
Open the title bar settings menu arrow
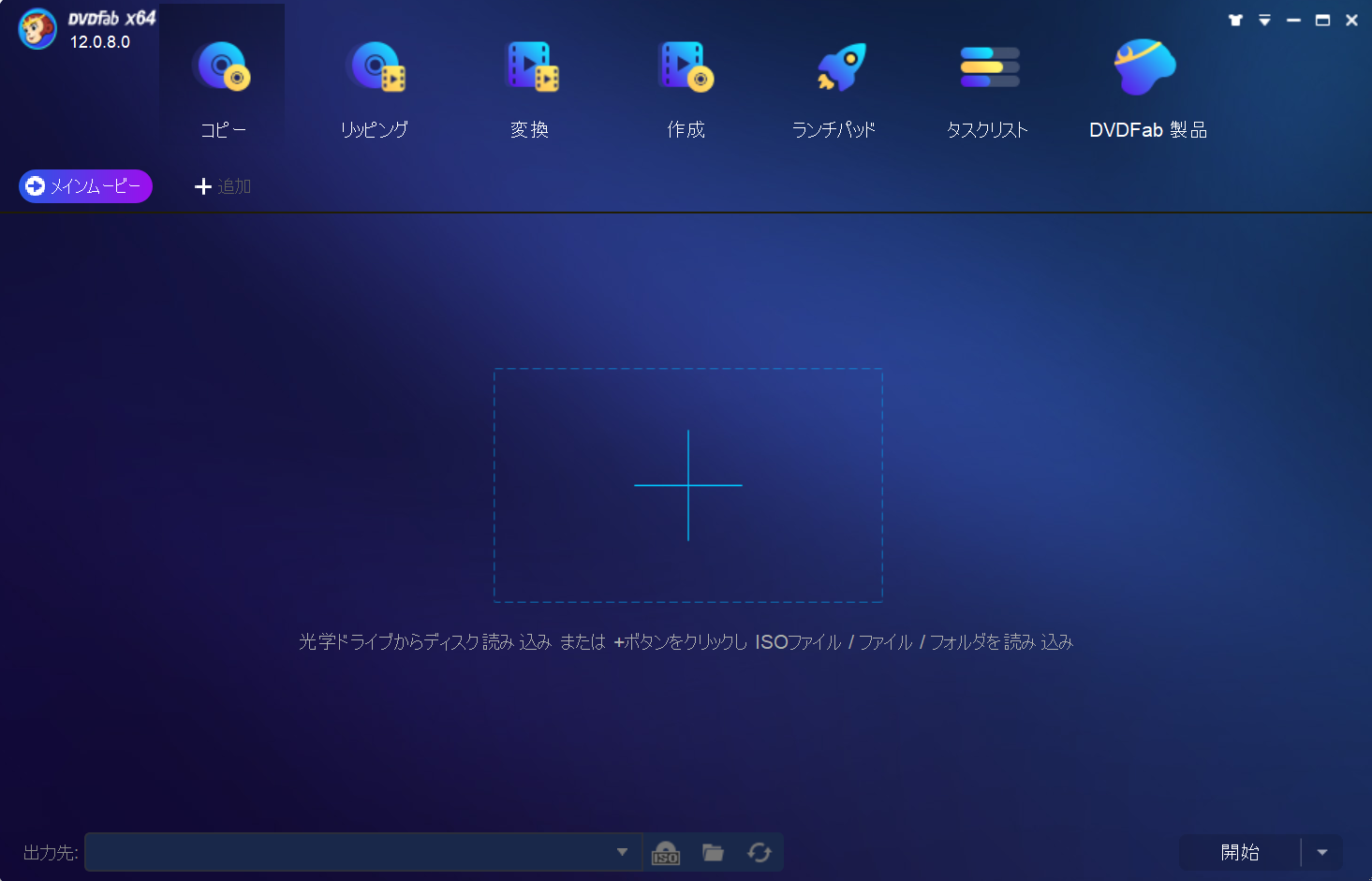1264,19
